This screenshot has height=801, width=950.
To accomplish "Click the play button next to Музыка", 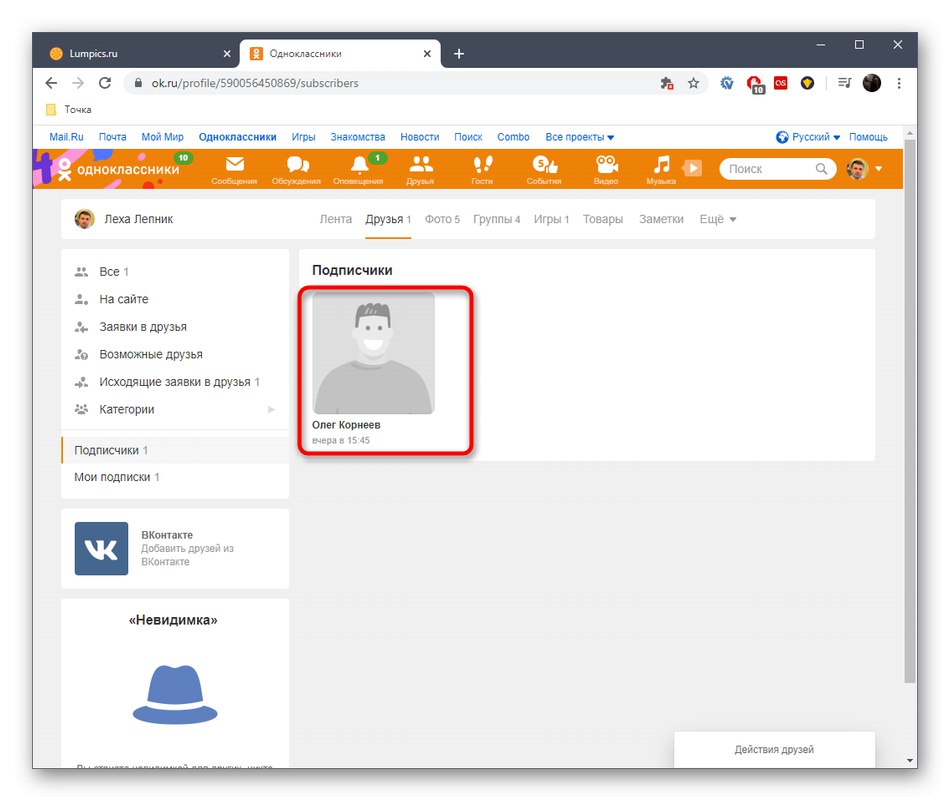I will [693, 168].
